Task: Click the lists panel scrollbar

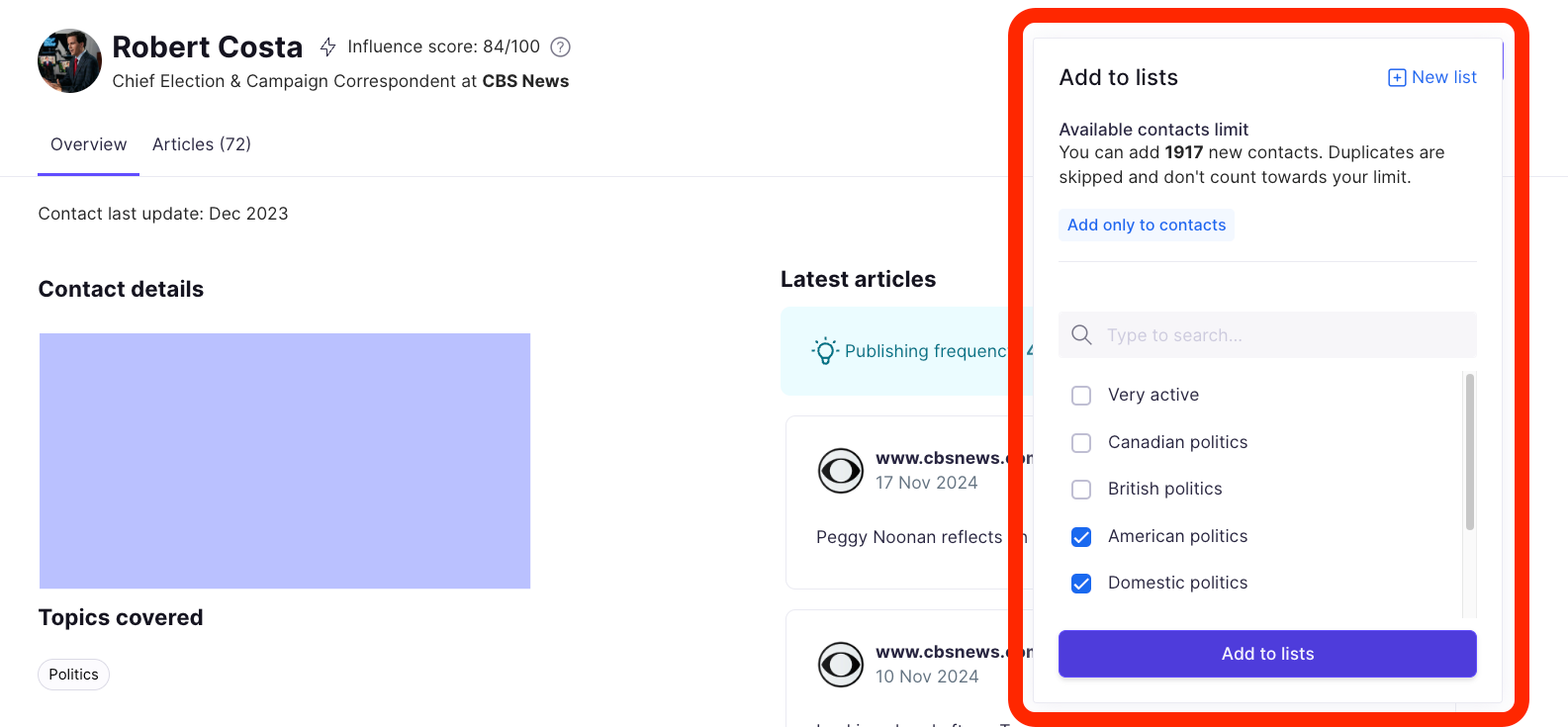Action: click(1469, 452)
